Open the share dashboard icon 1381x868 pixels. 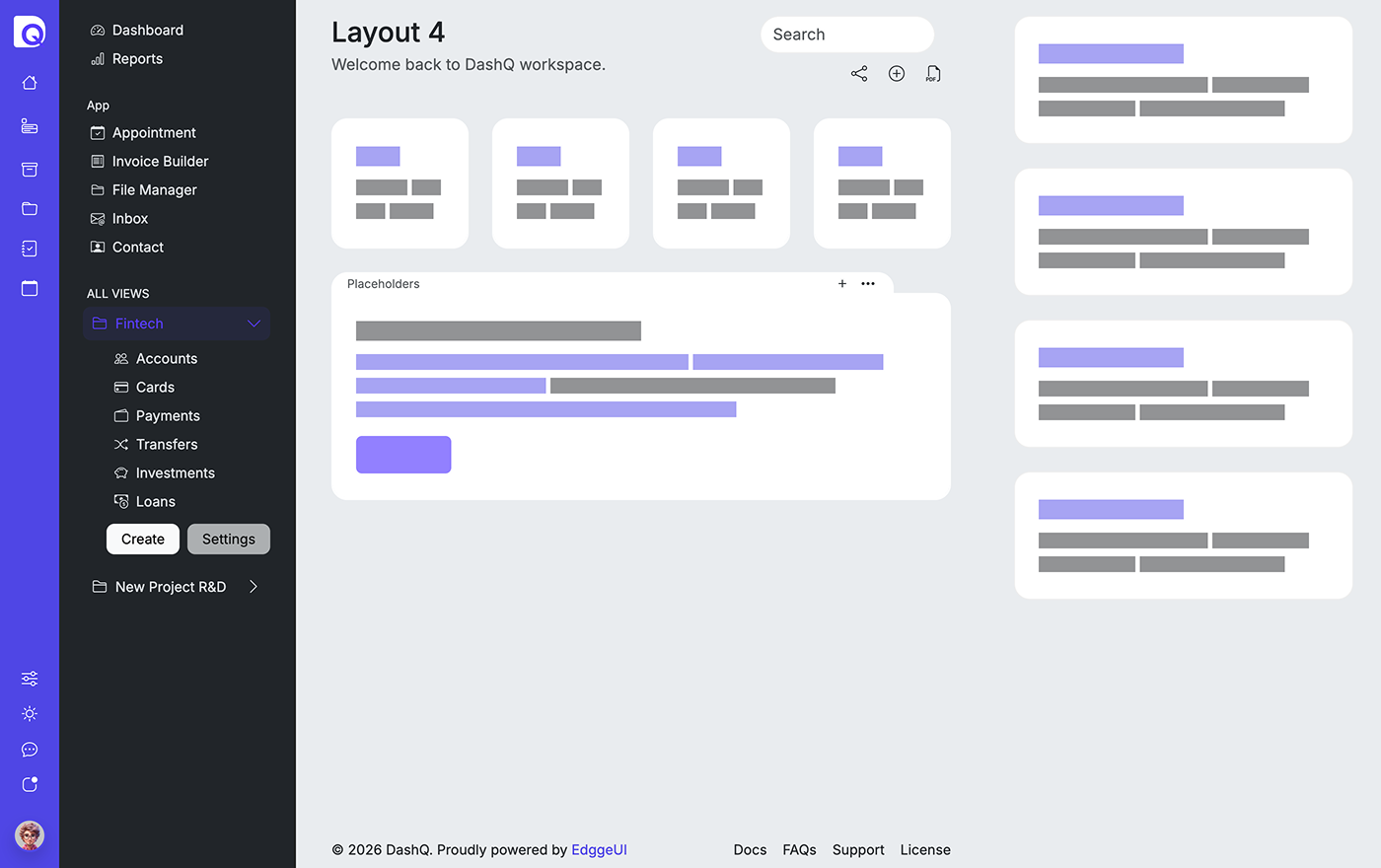click(858, 73)
